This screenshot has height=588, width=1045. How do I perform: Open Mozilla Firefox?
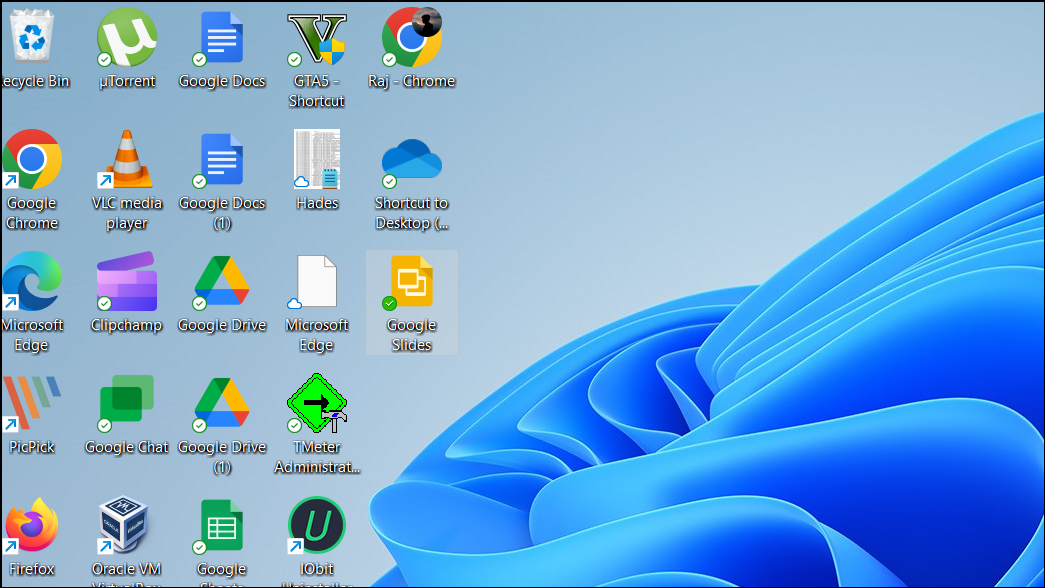pyautogui.click(x=32, y=525)
